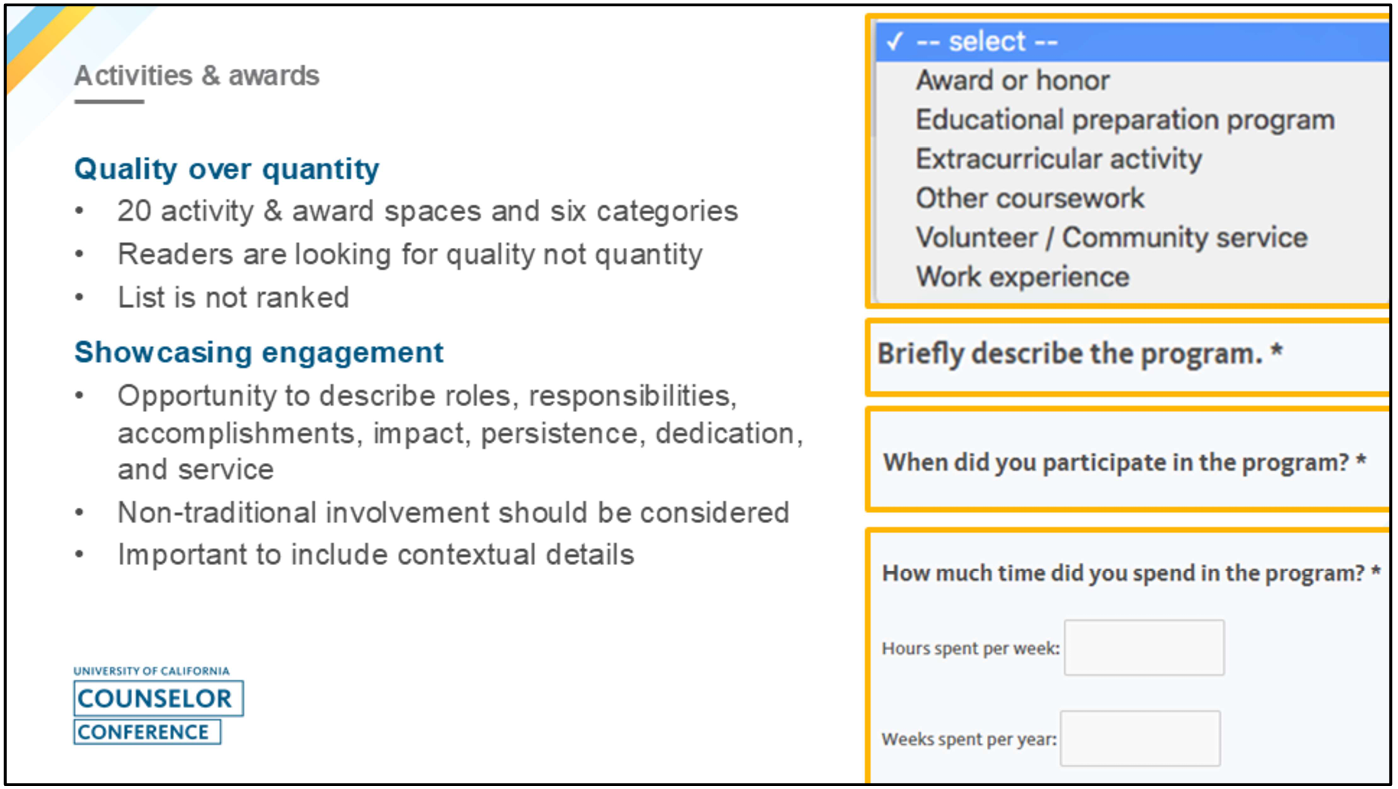Click the checkmark icon beside "-- select --"

tap(895, 42)
